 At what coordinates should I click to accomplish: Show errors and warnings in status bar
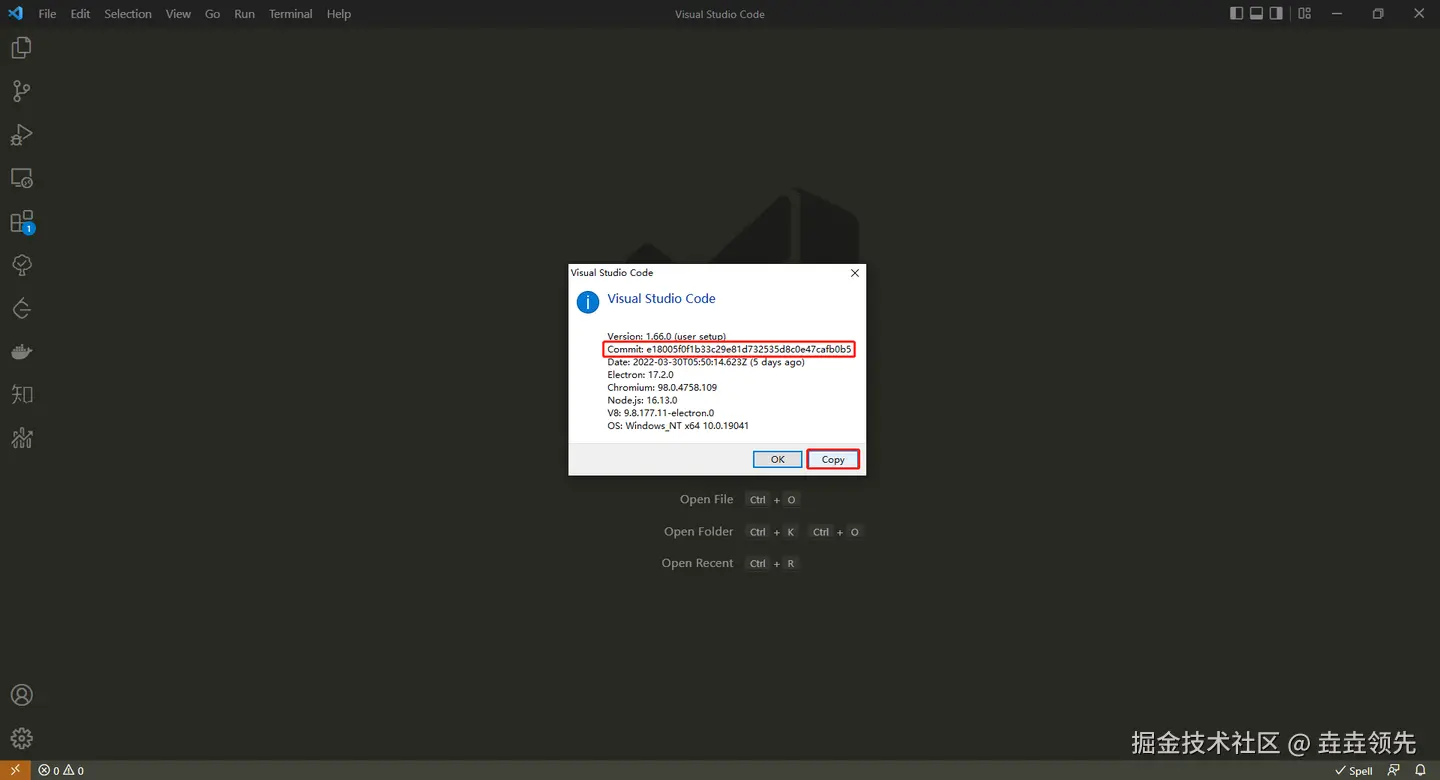point(61,770)
